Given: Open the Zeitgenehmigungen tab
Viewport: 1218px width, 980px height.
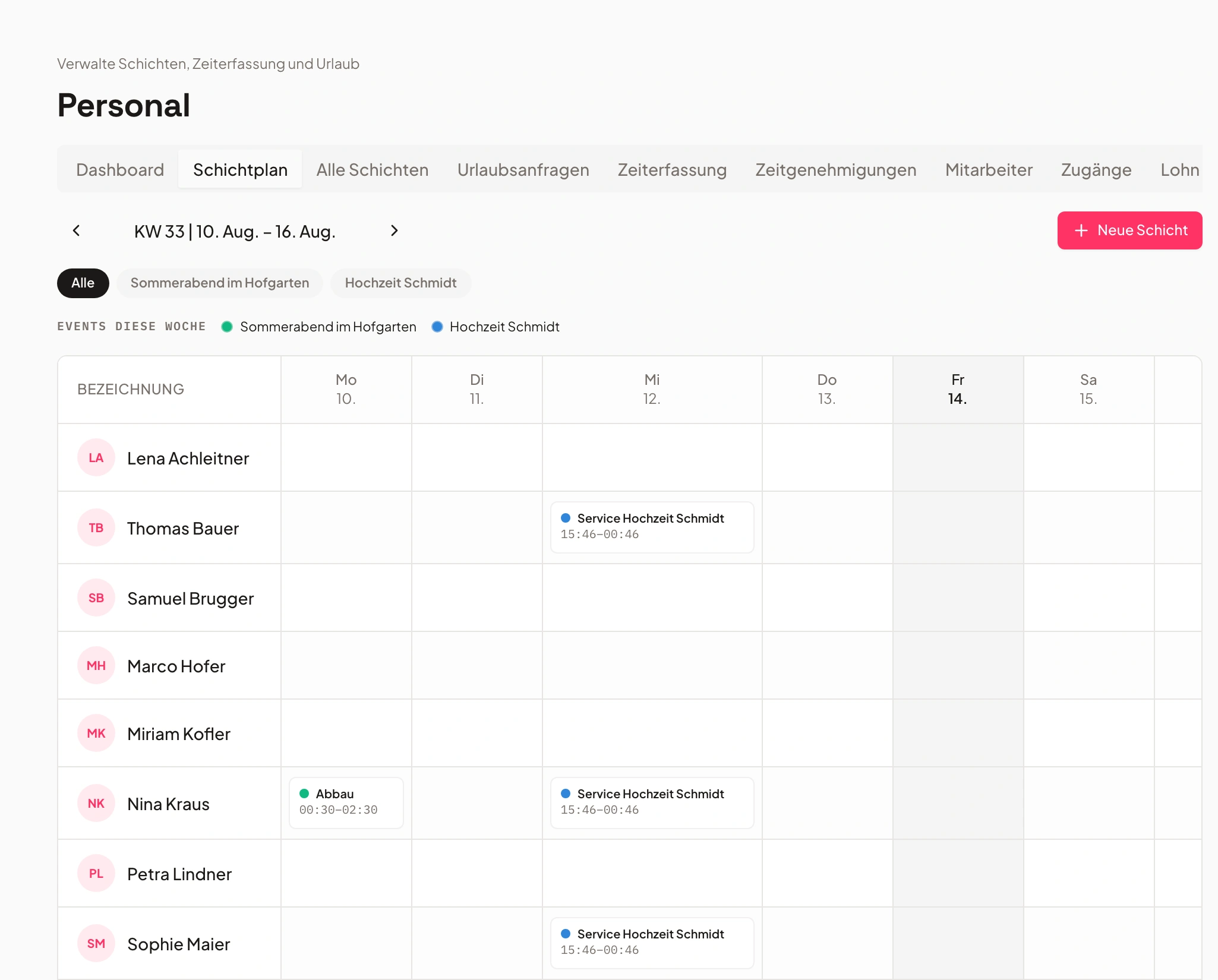Looking at the screenshot, I should [835, 170].
